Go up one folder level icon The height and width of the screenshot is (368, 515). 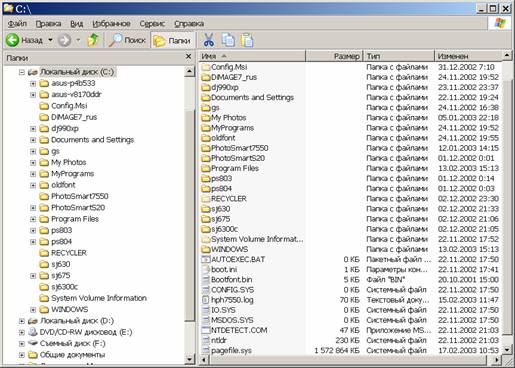[x=93, y=40]
